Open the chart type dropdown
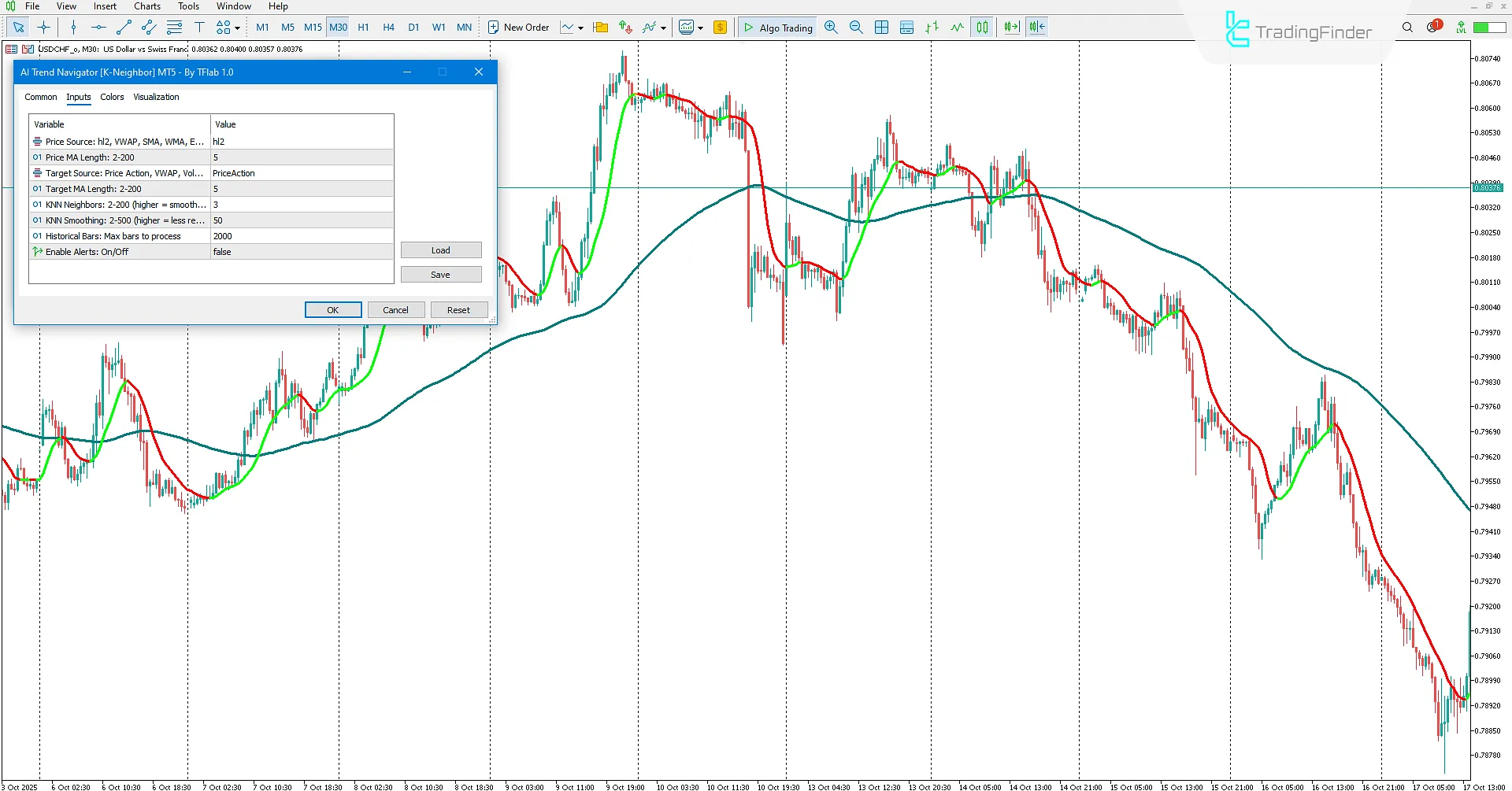The height and width of the screenshot is (791, 1512). pos(581,27)
